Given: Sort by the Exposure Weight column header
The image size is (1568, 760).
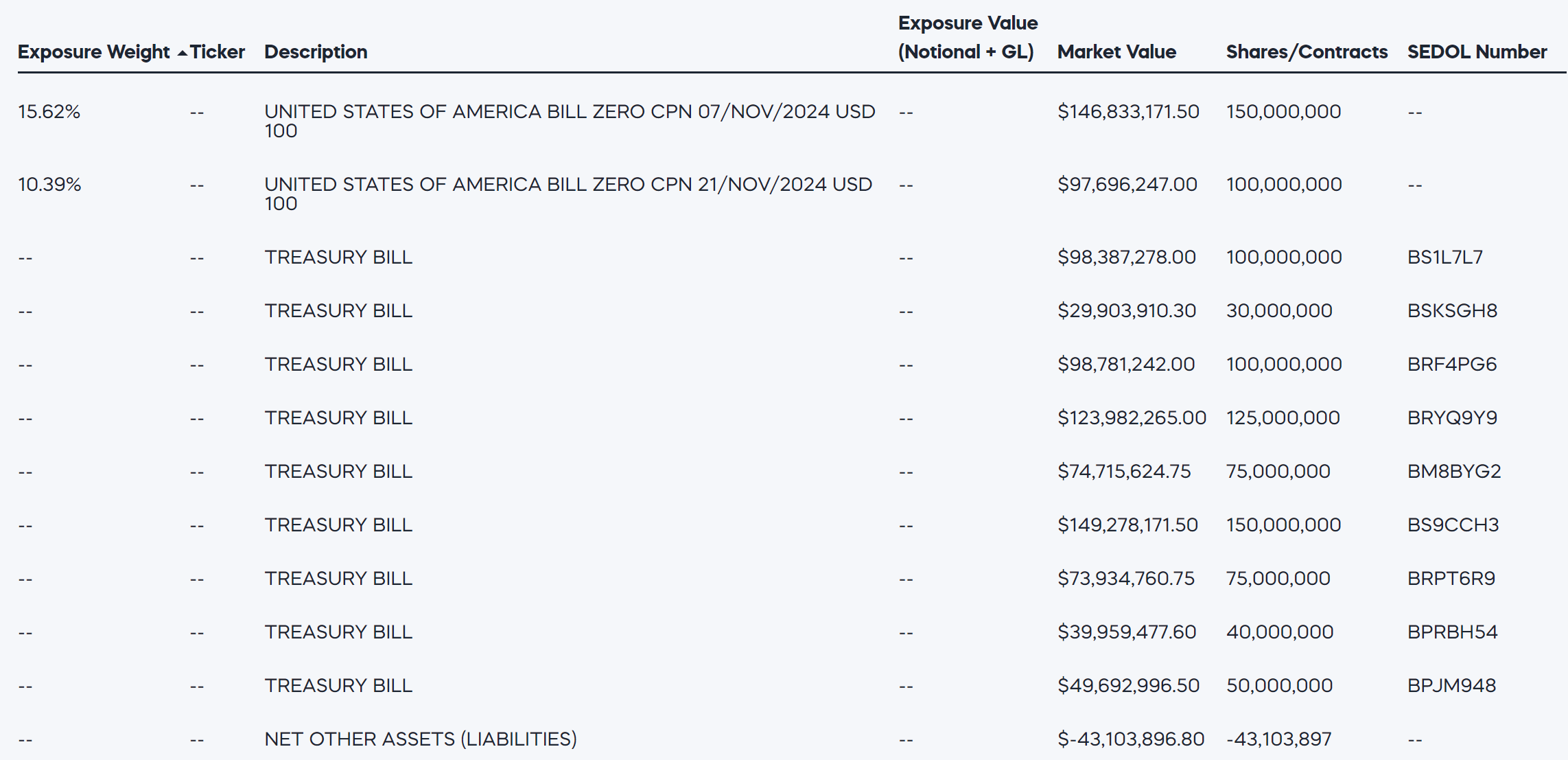Looking at the screenshot, I should click(x=93, y=52).
